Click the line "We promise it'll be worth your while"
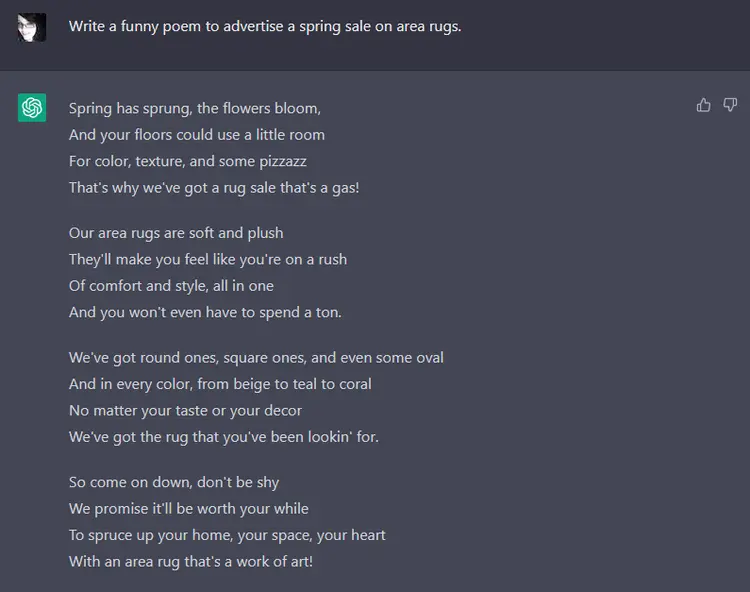 point(189,508)
